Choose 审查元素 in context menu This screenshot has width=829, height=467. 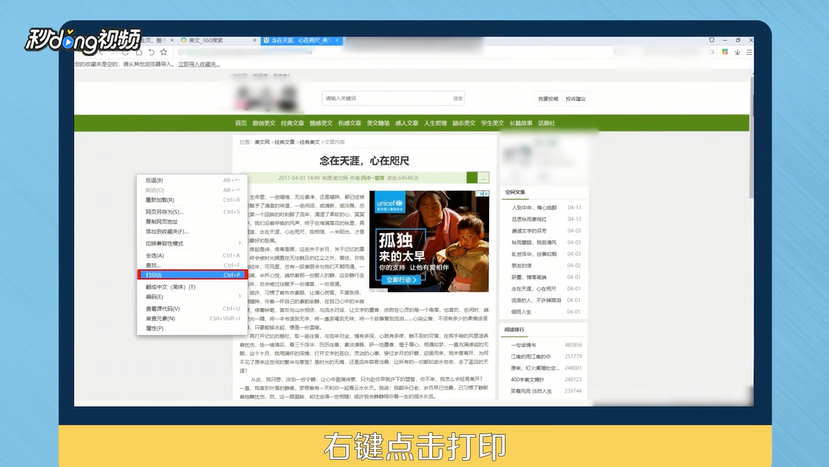[x=192, y=318]
